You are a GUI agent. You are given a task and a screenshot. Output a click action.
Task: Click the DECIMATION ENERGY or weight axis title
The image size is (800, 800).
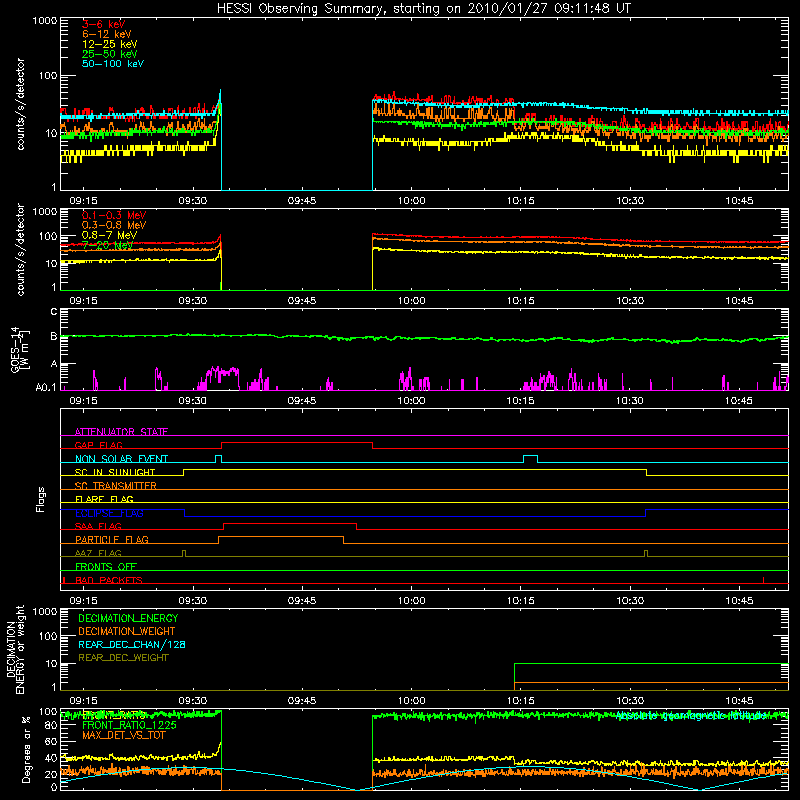coord(16,650)
